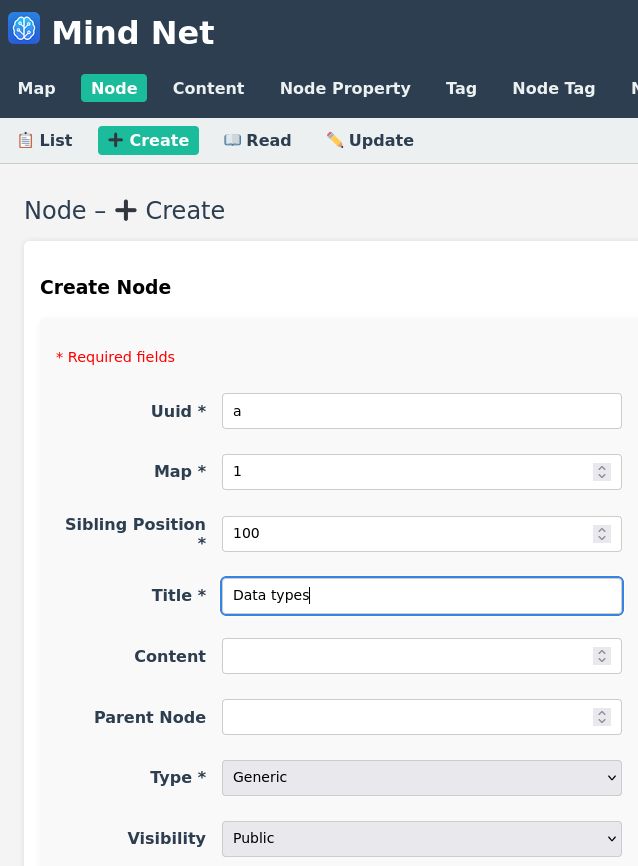
Task: Click the Parent Node label
Action: click(150, 717)
